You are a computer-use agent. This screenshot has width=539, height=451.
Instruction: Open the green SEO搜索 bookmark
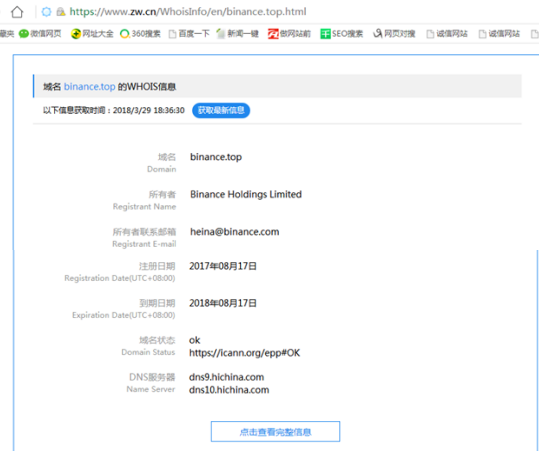click(342, 34)
